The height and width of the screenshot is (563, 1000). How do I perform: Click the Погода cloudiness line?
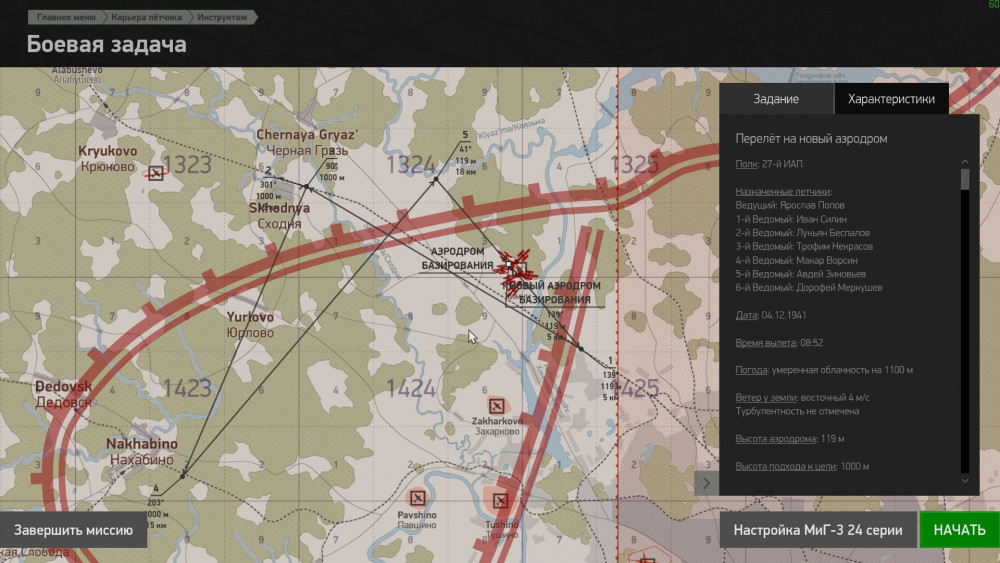824,370
